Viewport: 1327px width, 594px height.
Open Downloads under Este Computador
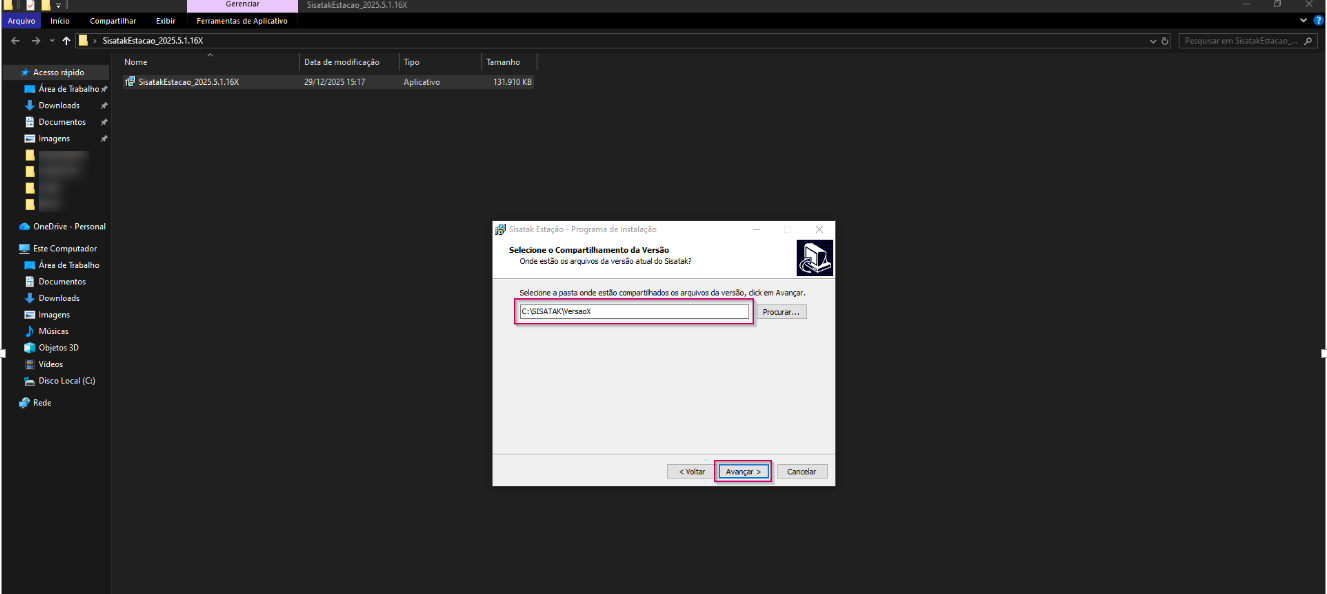pos(59,298)
